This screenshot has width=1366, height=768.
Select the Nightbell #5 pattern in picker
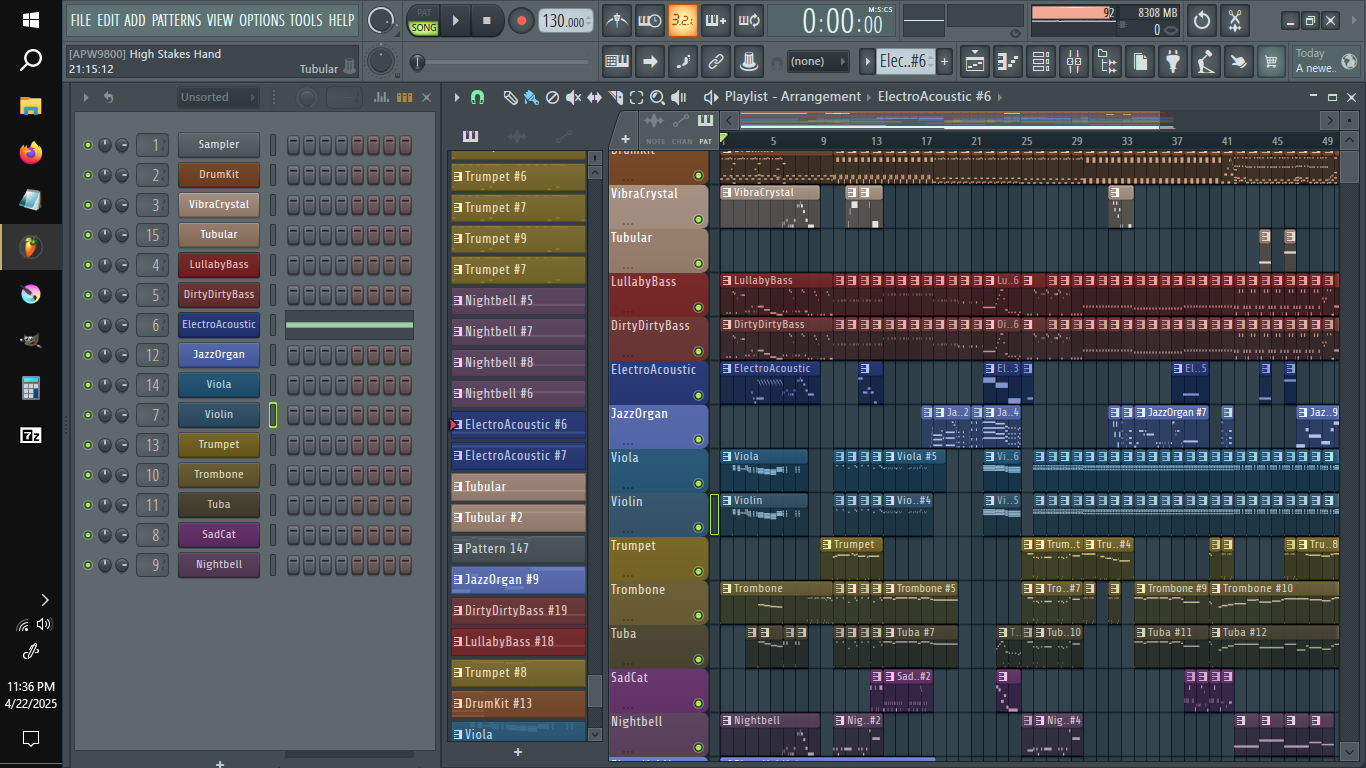pyautogui.click(x=518, y=301)
